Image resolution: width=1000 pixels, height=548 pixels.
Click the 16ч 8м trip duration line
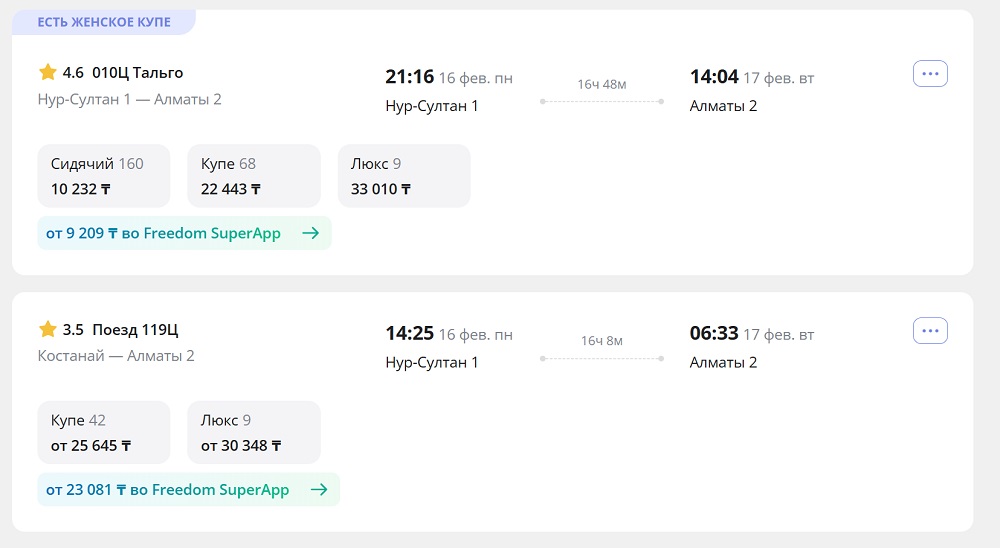(601, 358)
